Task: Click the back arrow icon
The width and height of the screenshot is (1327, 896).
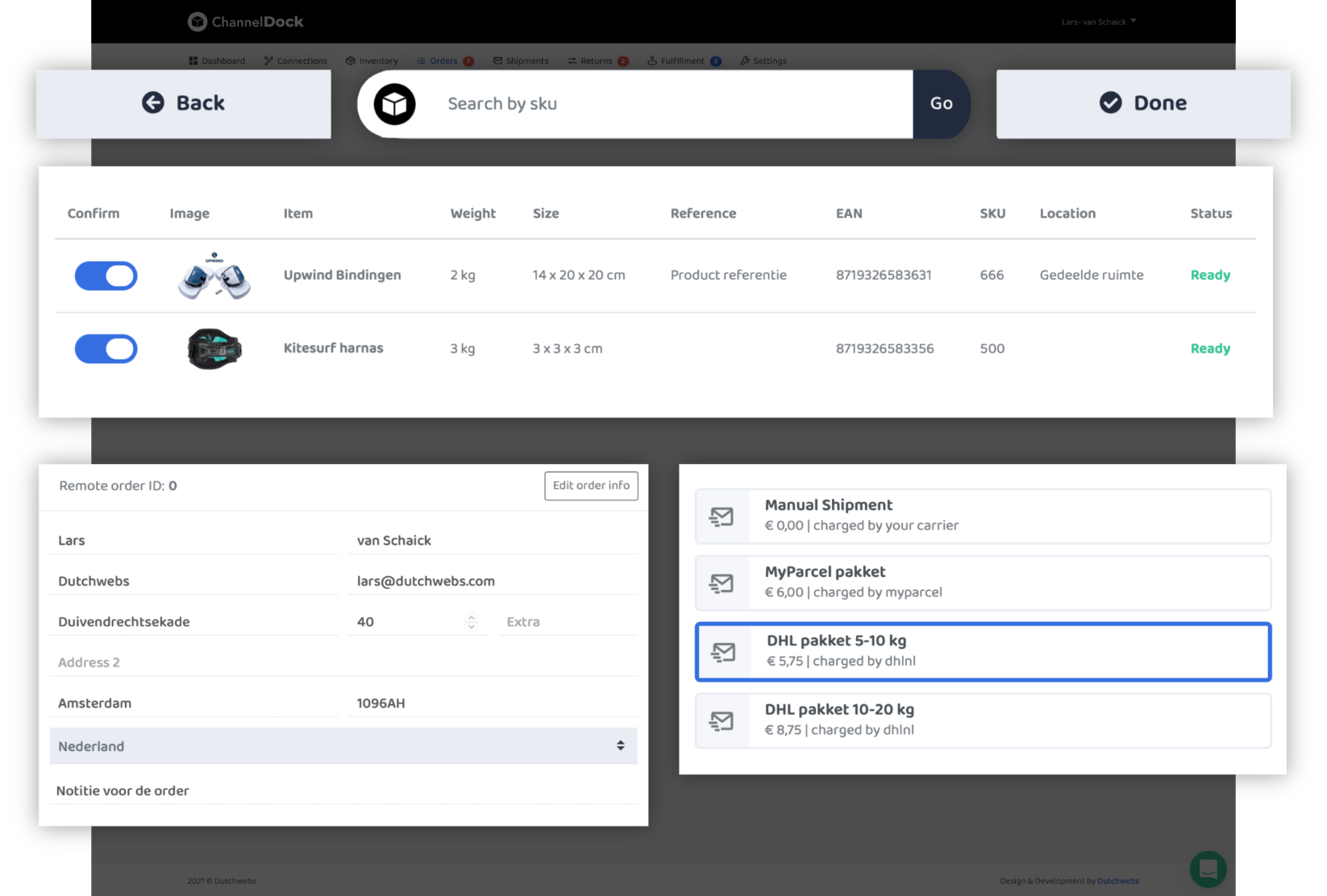Action: [153, 103]
